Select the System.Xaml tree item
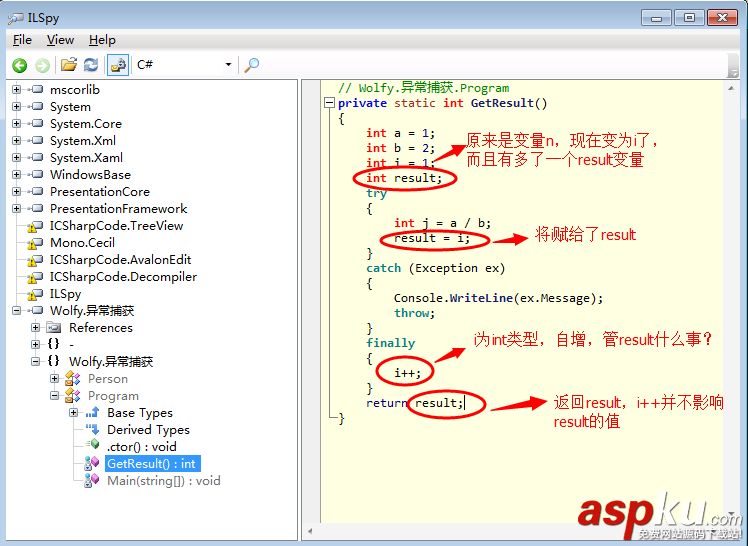Image resolution: width=748 pixels, height=546 pixels. click(86, 157)
